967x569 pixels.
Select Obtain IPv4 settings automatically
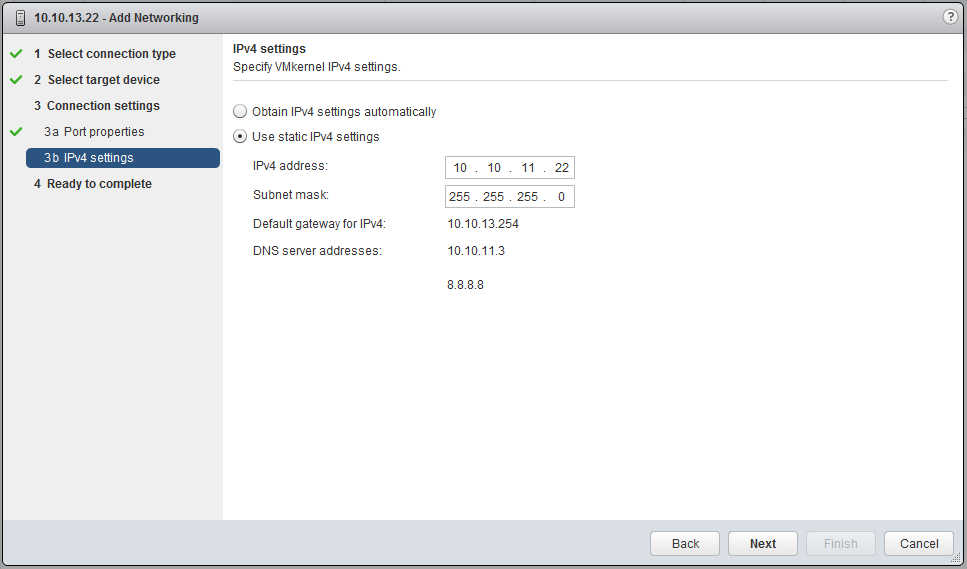coord(240,112)
